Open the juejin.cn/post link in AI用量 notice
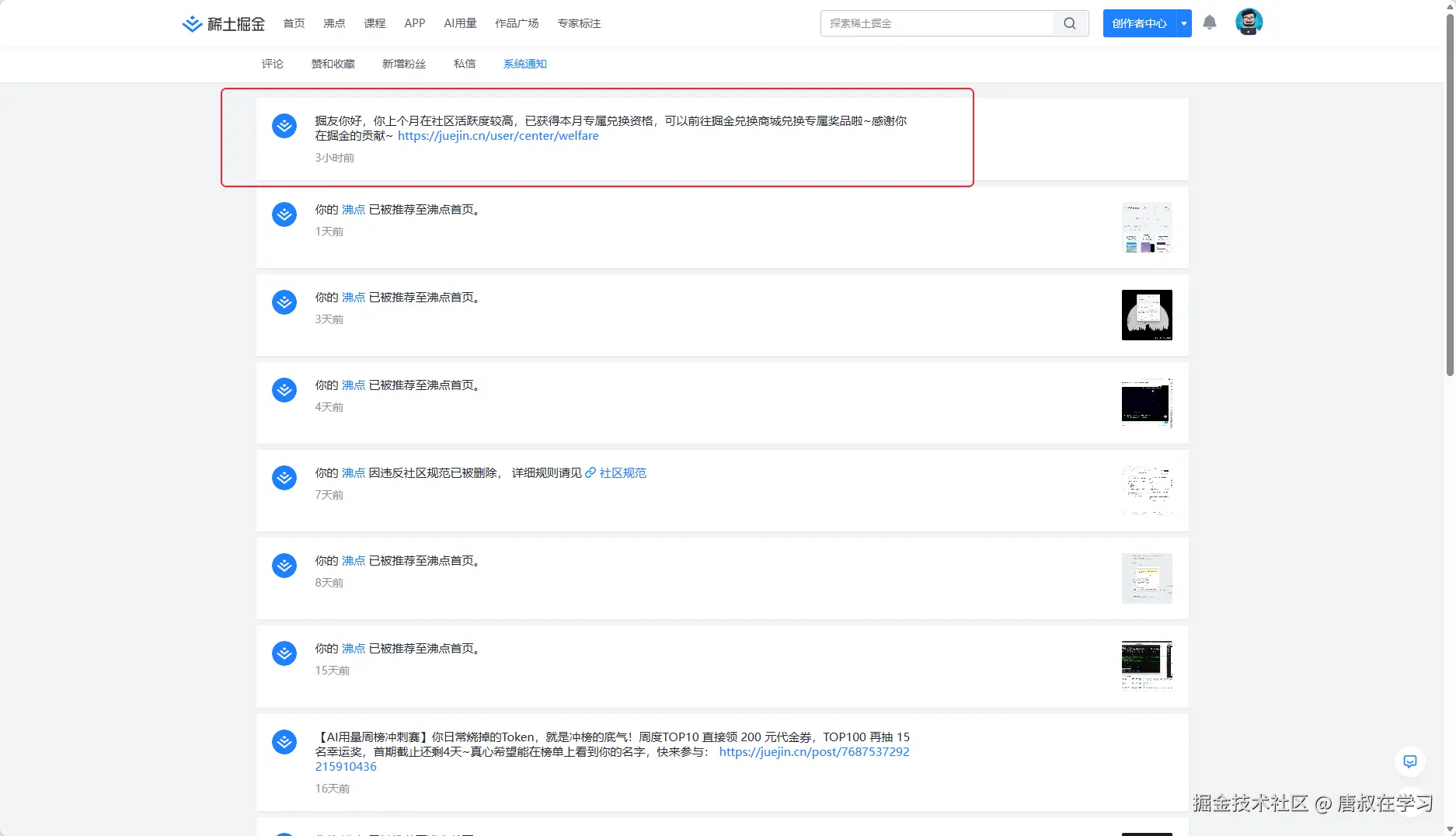This screenshot has height=836, width=1456. [x=814, y=752]
